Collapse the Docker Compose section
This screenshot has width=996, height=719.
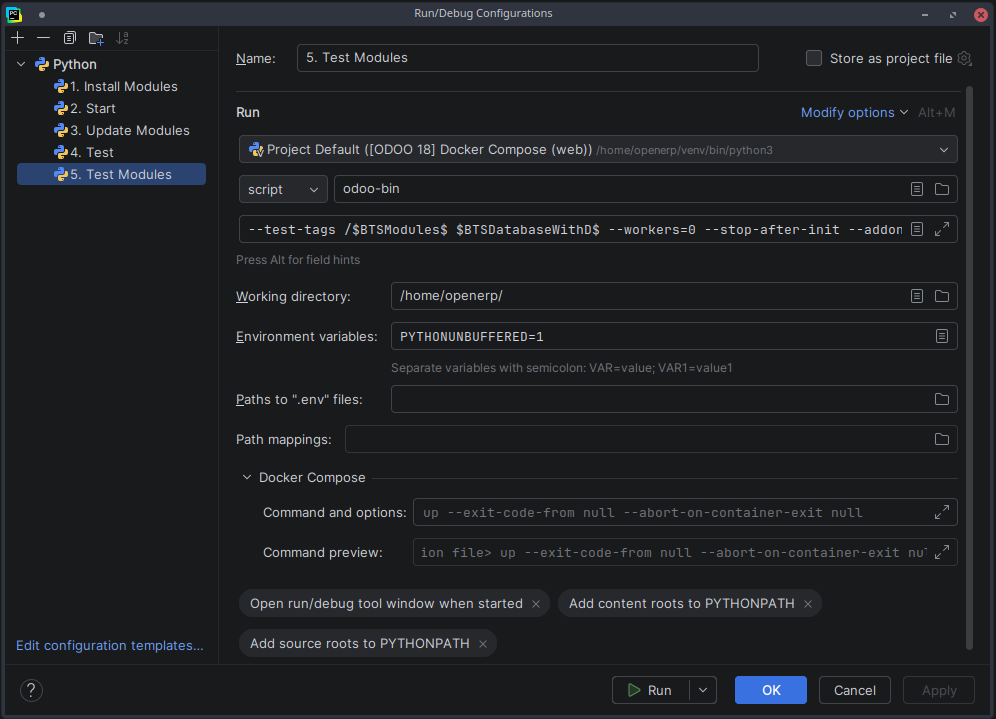[x=246, y=477]
